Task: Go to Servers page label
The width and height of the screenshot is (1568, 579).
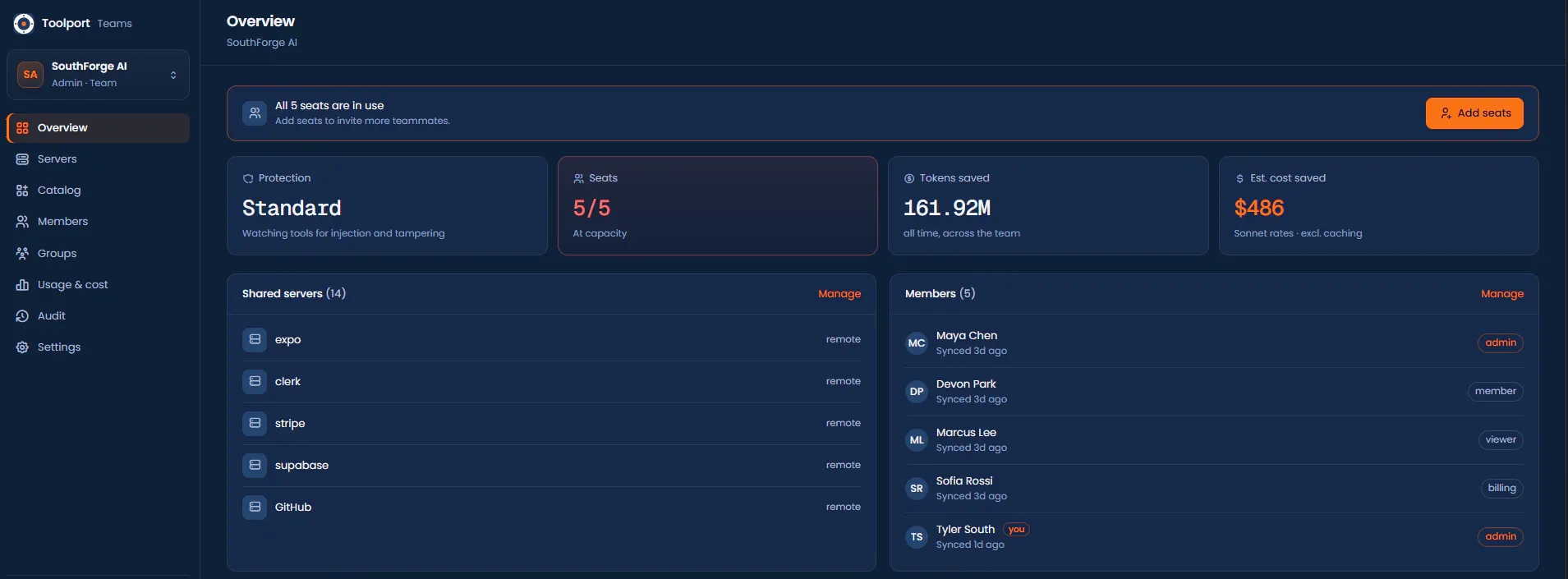Action: point(57,159)
